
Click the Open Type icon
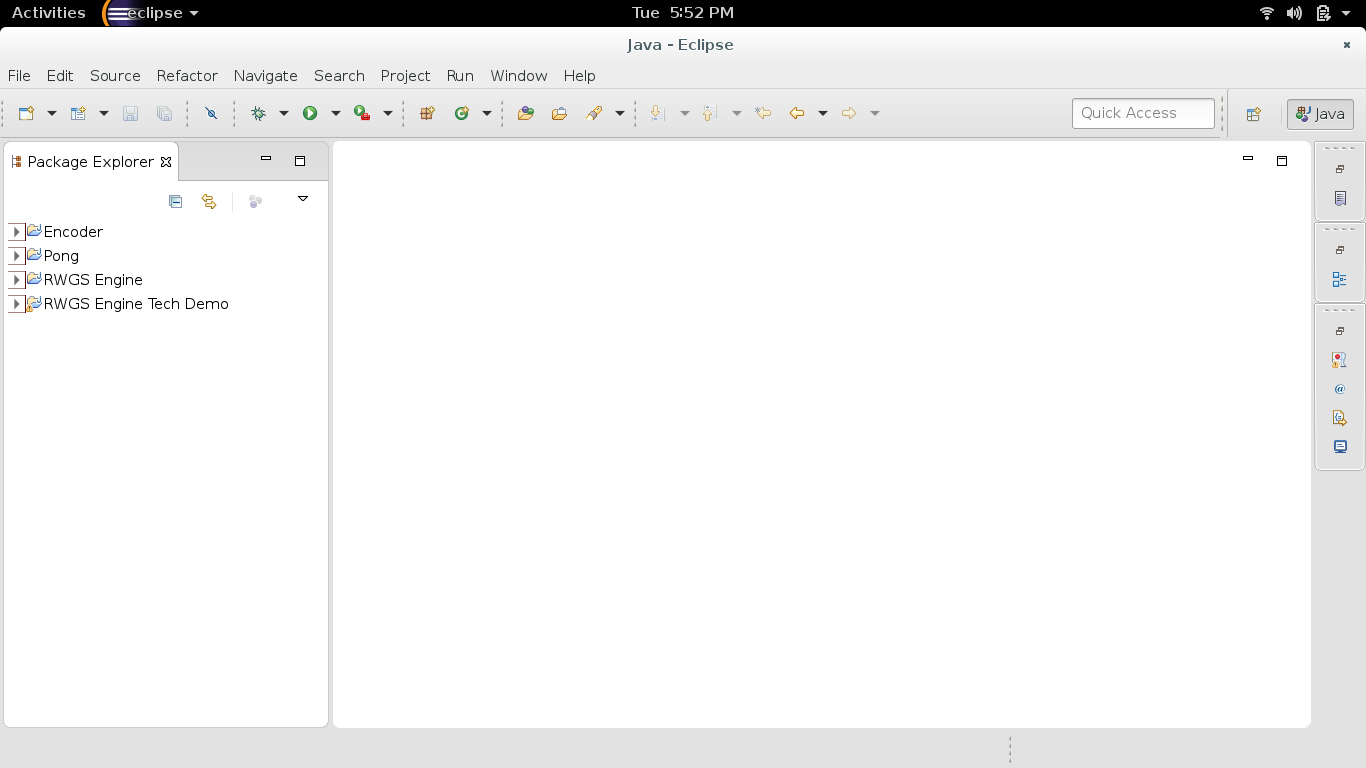pyautogui.click(x=525, y=114)
